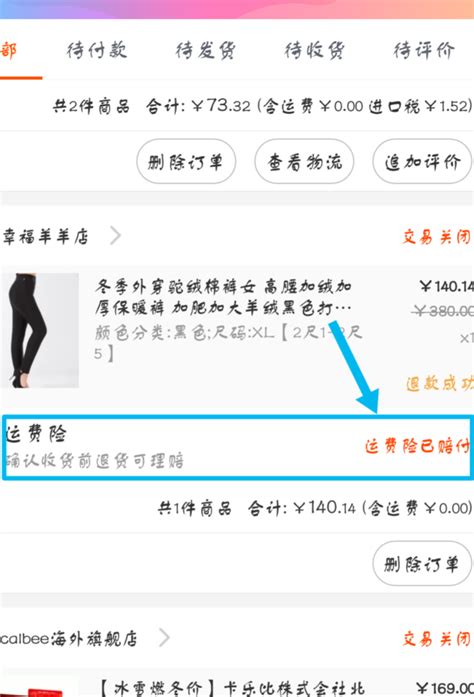Click the 退款成功 refund status
Image resolution: width=474 pixels, height=697 pixels.
coord(439,383)
